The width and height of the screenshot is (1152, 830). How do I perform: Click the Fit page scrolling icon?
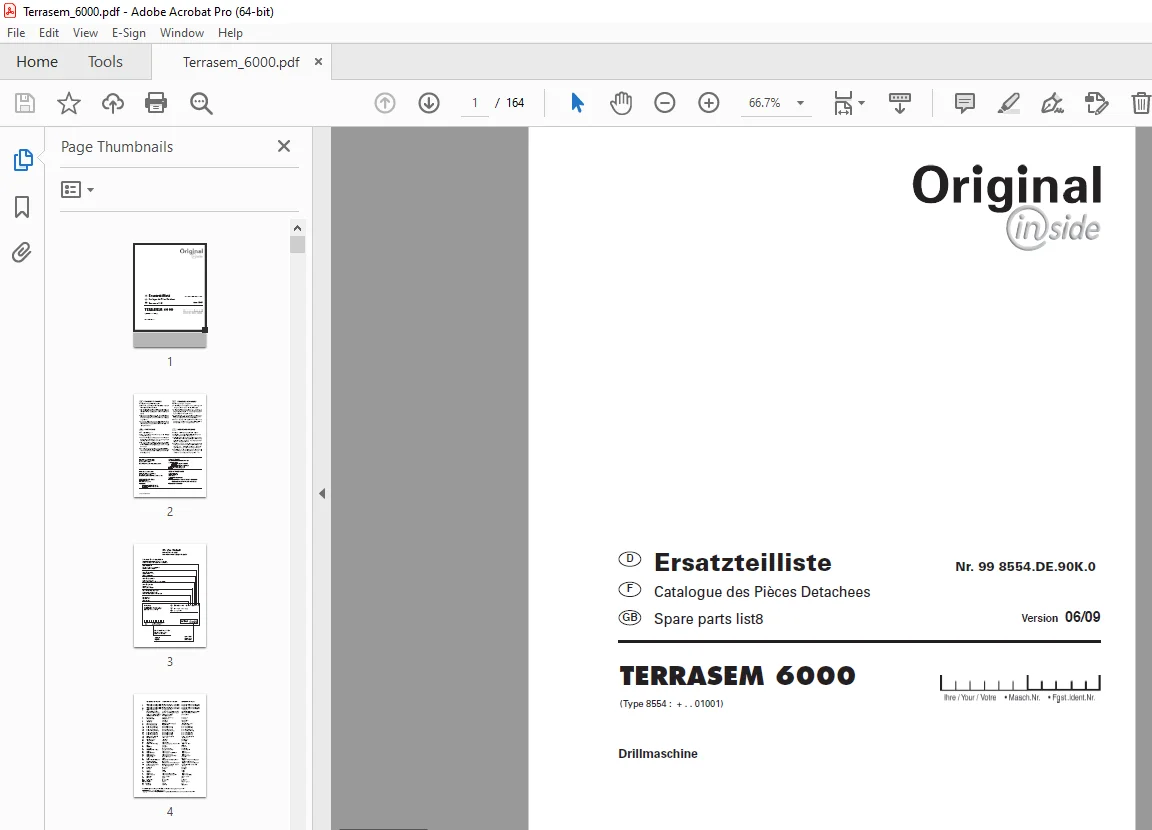click(843, 103)
